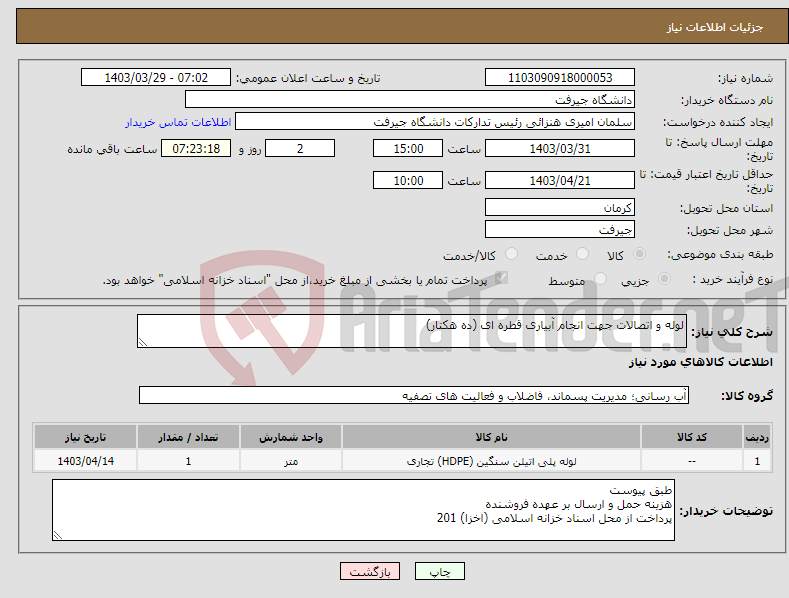The image size is (789, 598).
Task: Click the ردیف column header
Action: point(757,436)
